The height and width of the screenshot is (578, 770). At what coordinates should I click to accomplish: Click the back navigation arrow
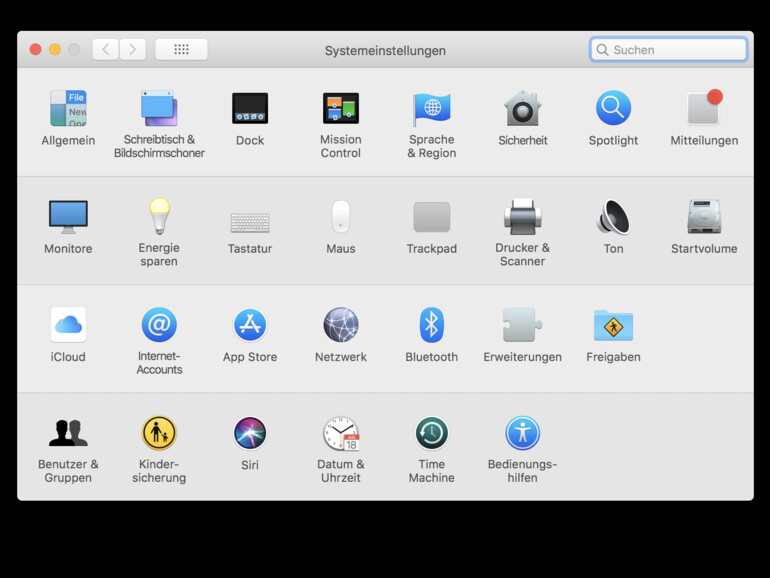(106, 49)
